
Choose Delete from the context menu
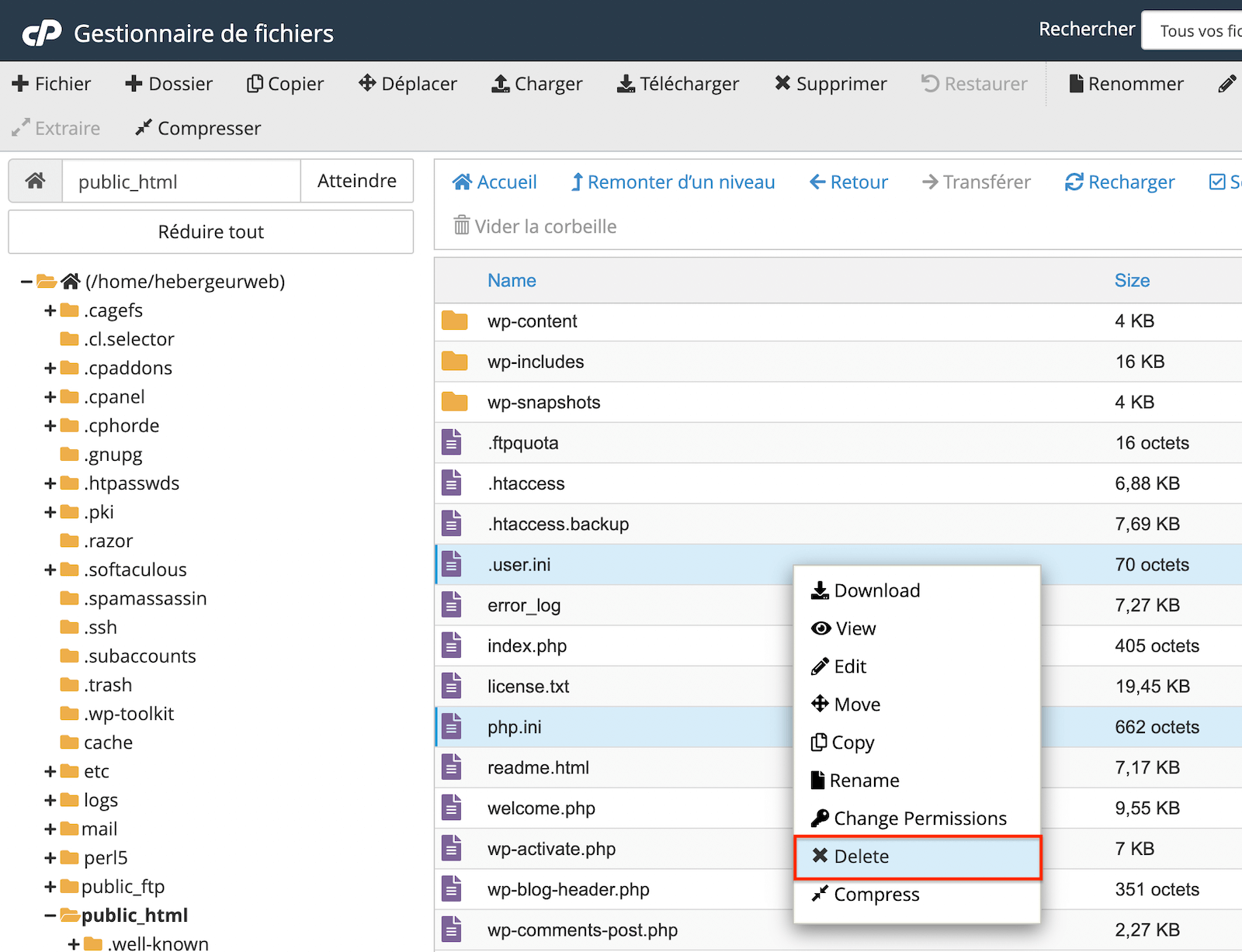click(861, 857)
